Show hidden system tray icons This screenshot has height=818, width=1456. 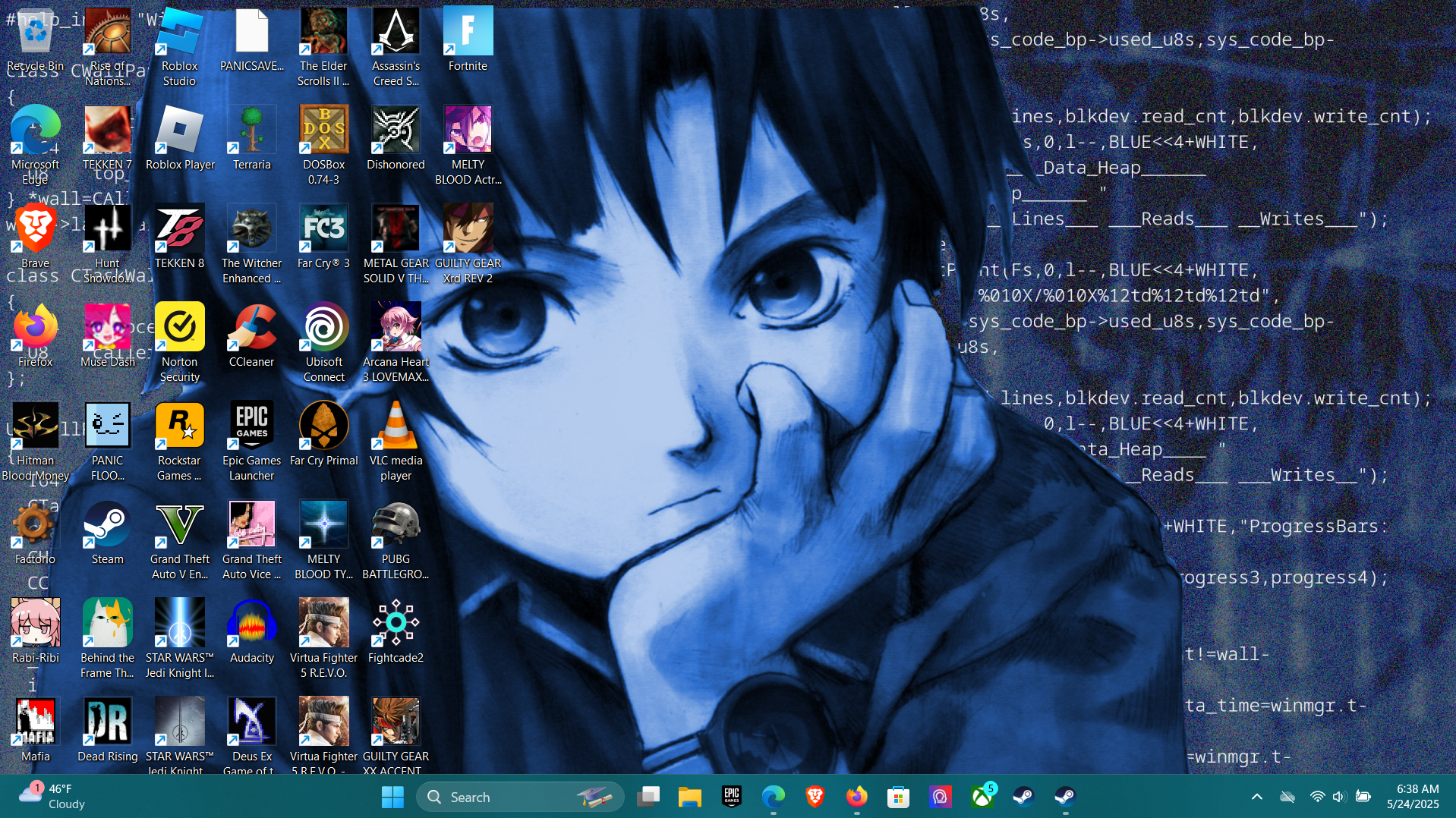pos(1257,798)
